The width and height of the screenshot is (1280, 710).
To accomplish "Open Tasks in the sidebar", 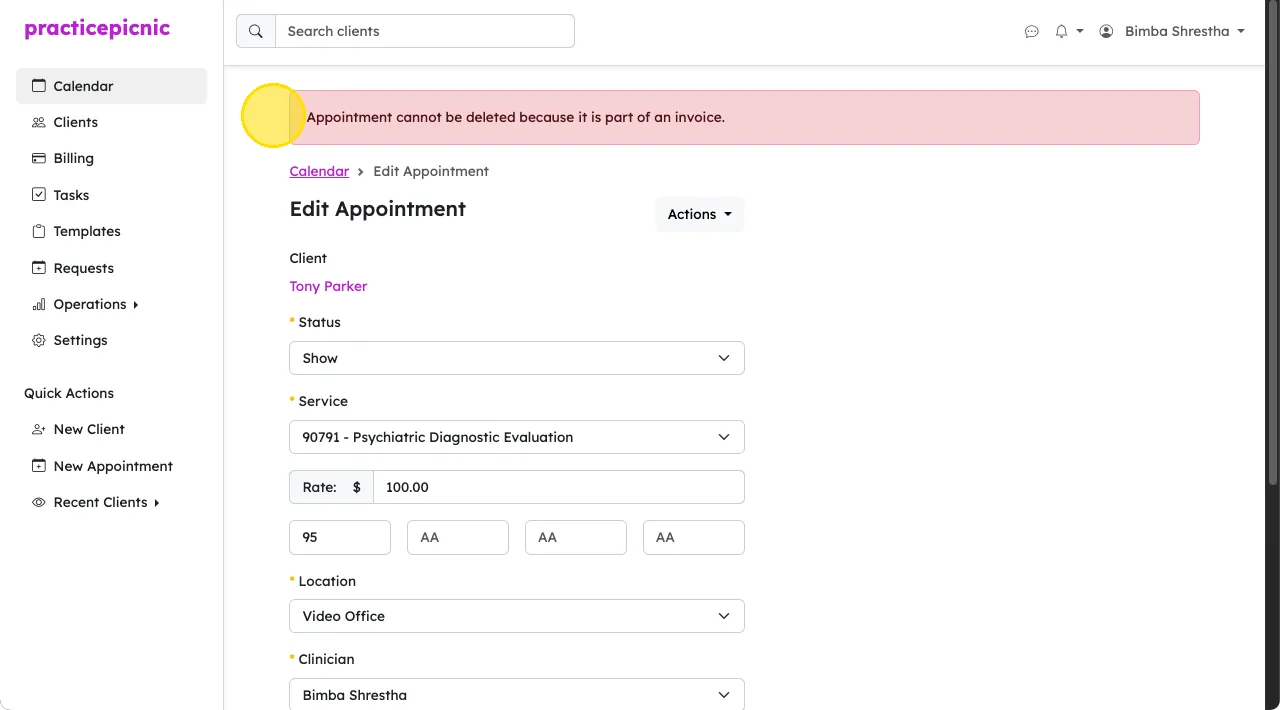I will (x=111, y=195).
